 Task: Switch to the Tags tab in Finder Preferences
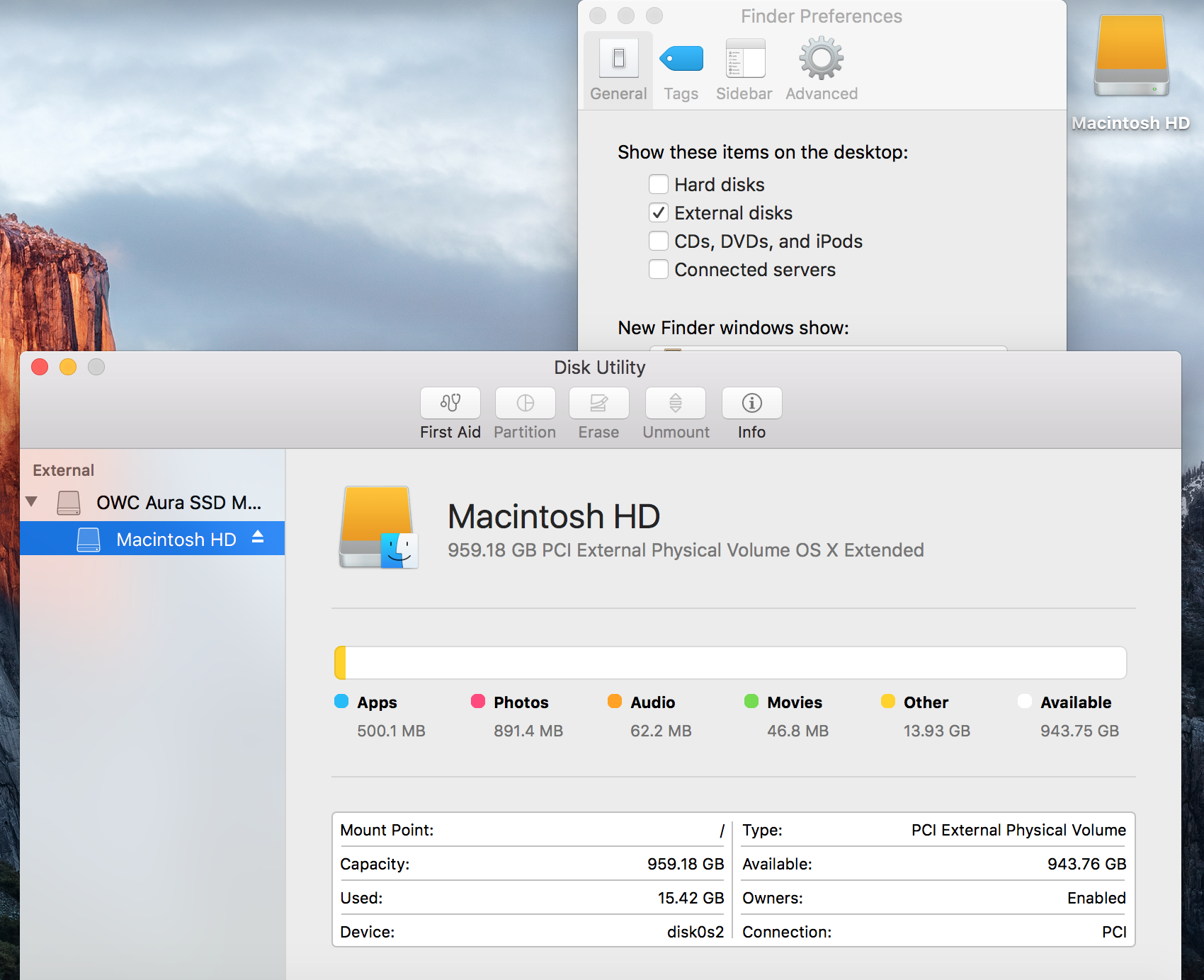point(681,69)
